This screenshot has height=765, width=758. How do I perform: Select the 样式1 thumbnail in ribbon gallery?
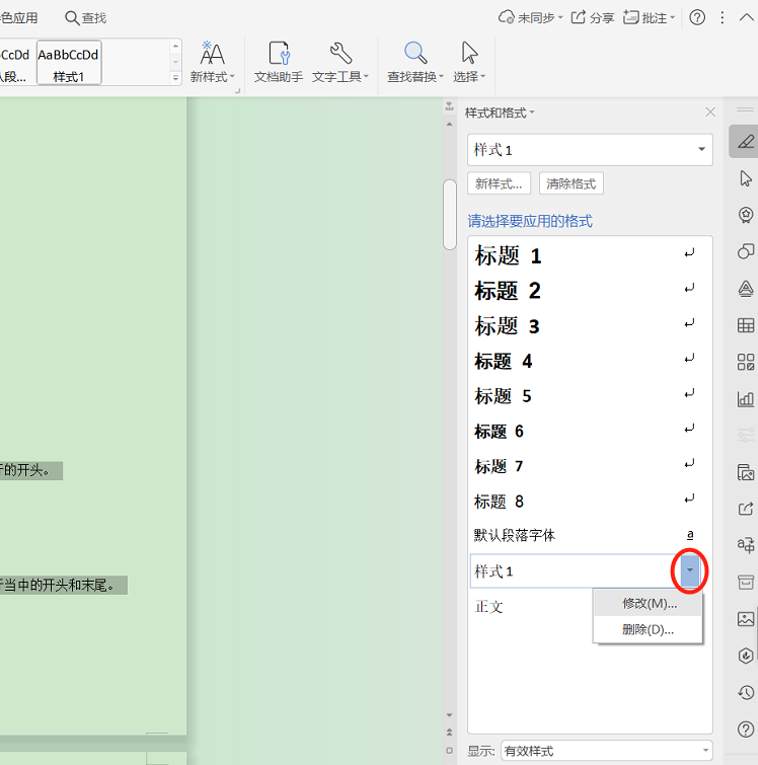click(x=69, y=62)
